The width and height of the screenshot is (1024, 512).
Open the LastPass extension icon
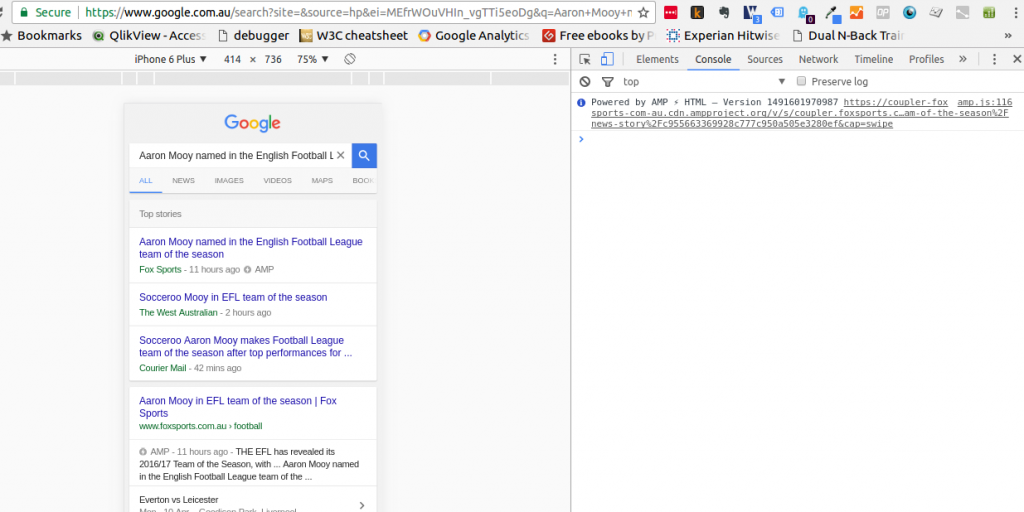pos(670,12)
